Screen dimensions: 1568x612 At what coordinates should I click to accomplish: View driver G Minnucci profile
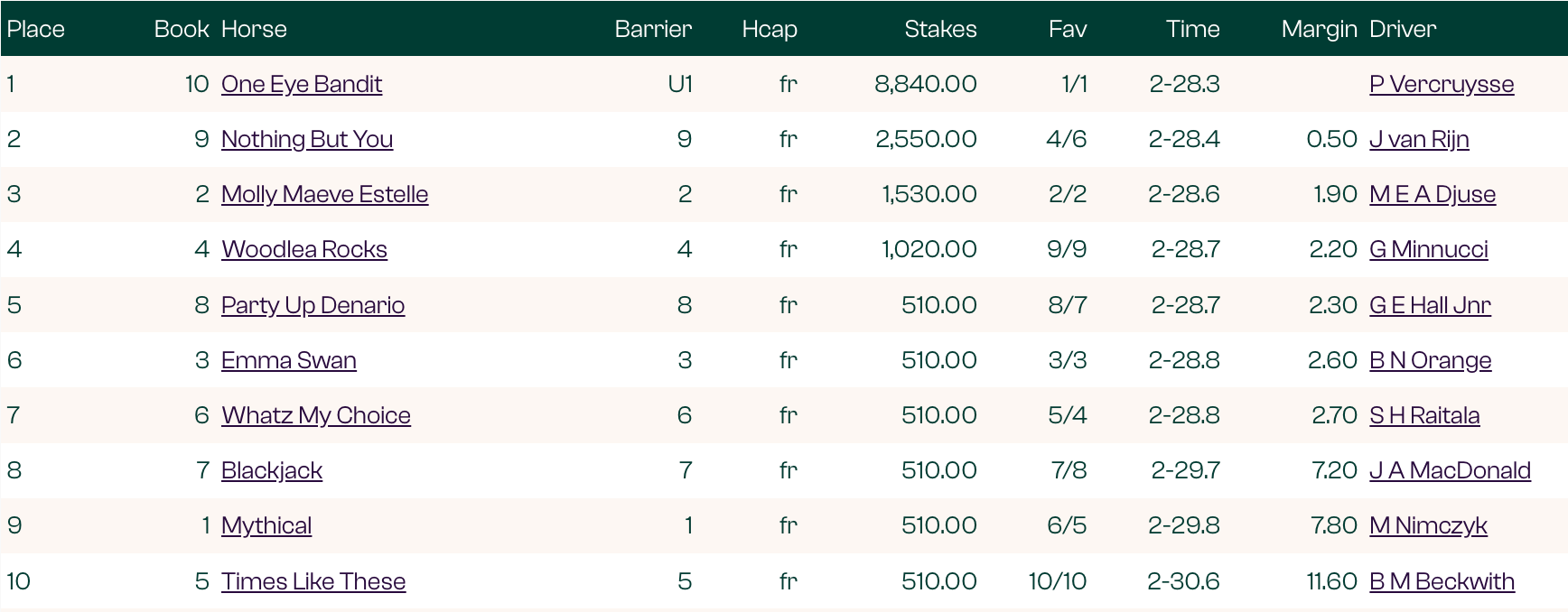pyautogui.click(x=1429, y=249)
